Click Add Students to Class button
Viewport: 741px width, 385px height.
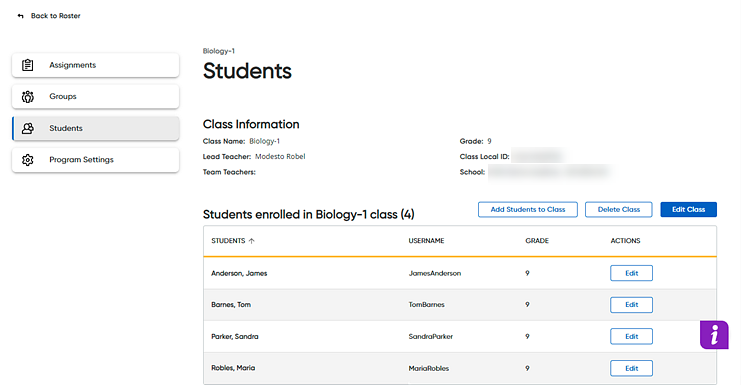tap(527, 210)
